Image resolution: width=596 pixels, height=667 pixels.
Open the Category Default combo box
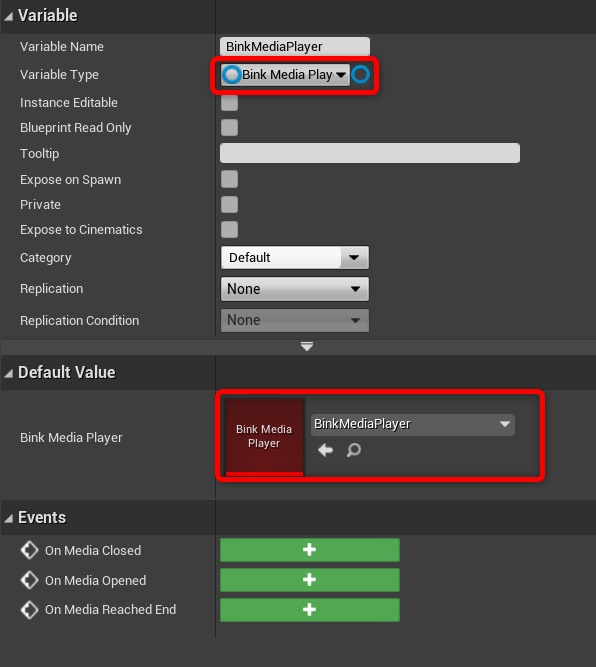click(295, 257)
